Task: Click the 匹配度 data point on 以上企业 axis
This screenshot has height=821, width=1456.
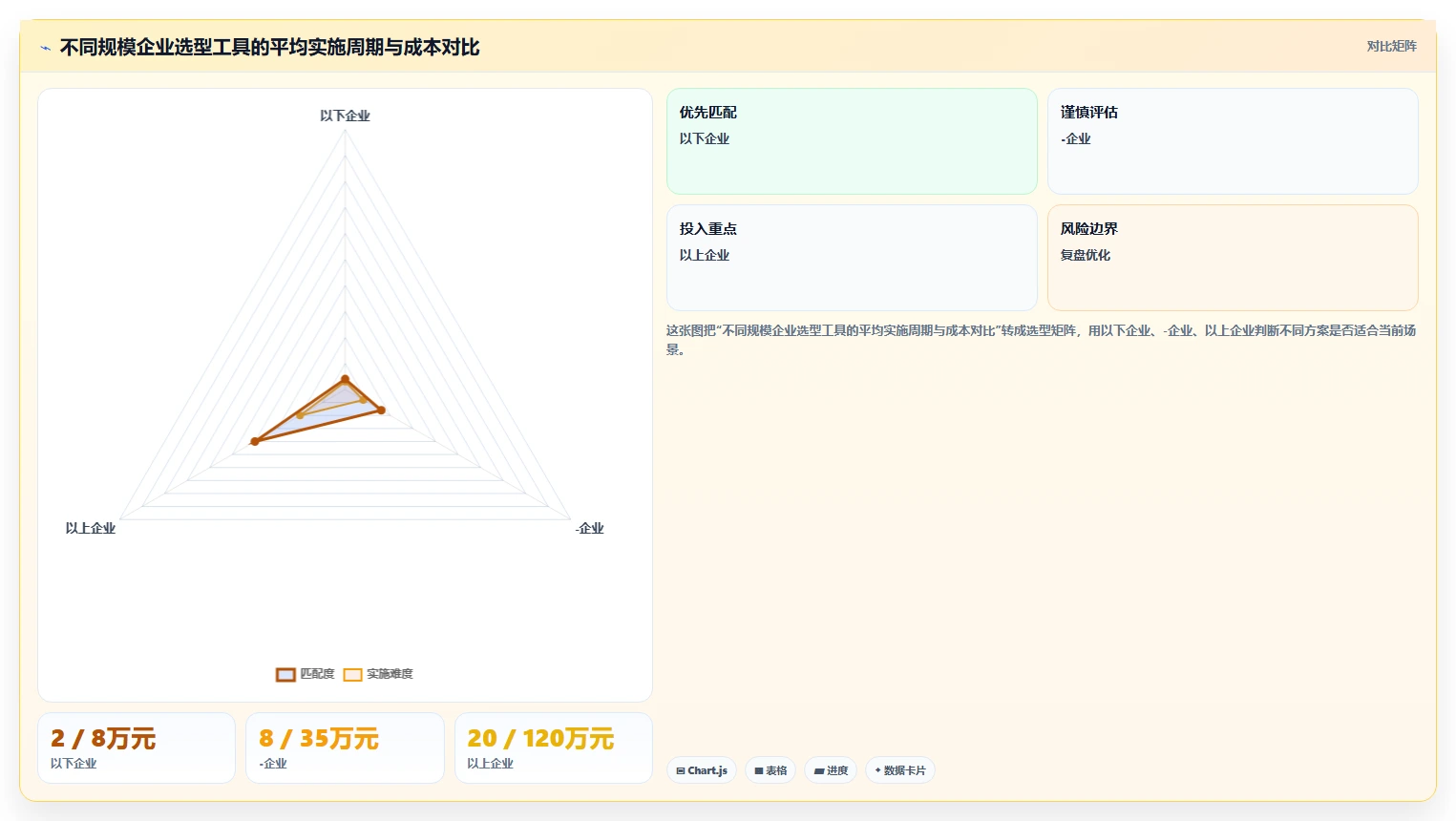Action: click(255, 441)
